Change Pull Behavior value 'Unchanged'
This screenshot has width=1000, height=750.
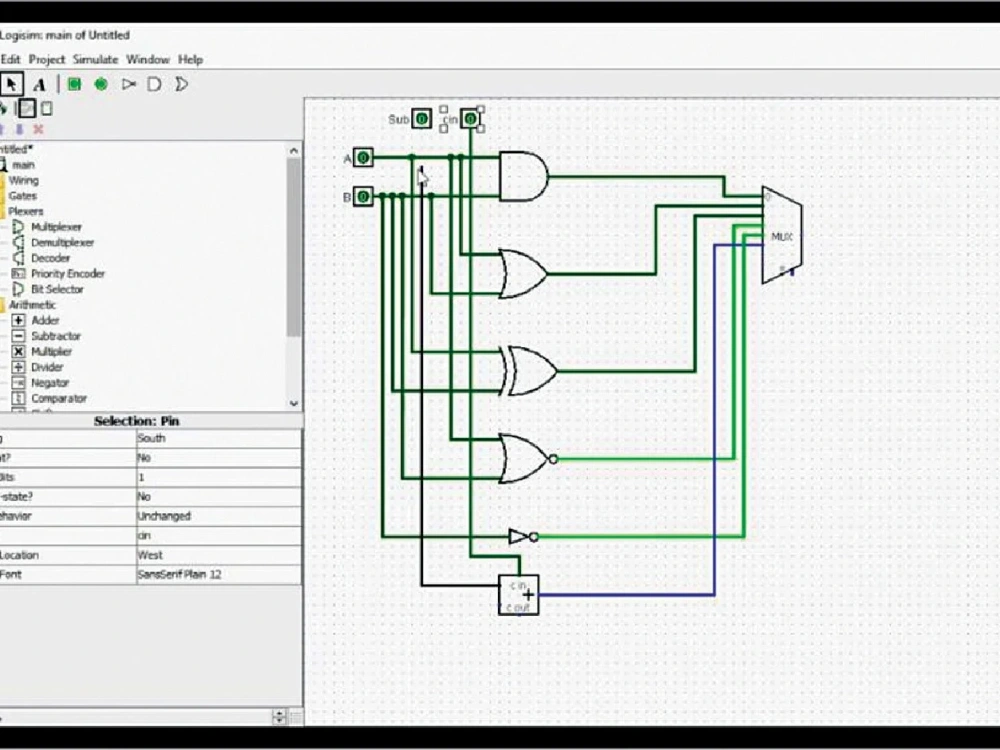pos(219,516)
